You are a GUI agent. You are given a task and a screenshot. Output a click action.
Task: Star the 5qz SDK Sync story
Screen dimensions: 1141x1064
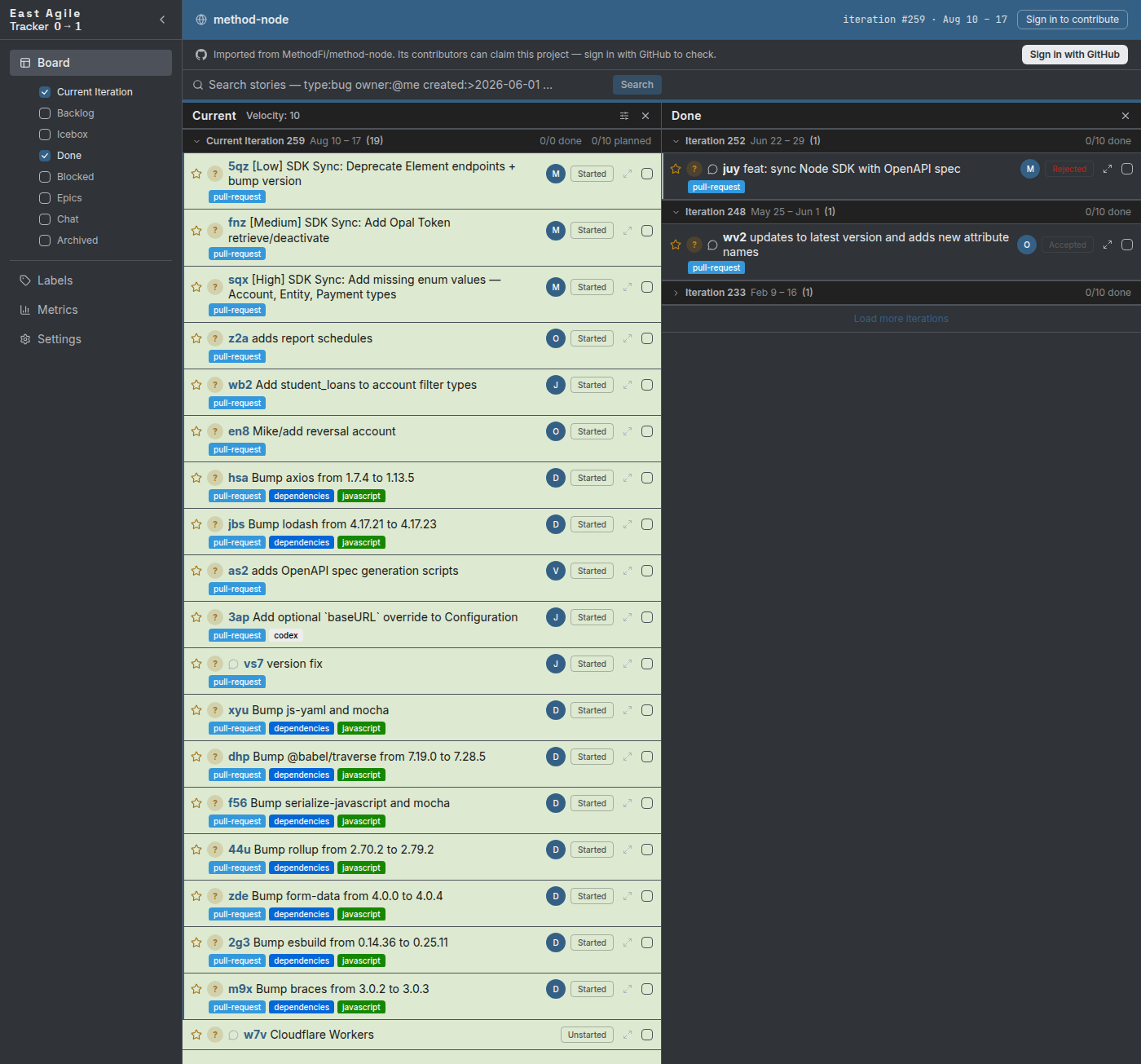point(196,174)
